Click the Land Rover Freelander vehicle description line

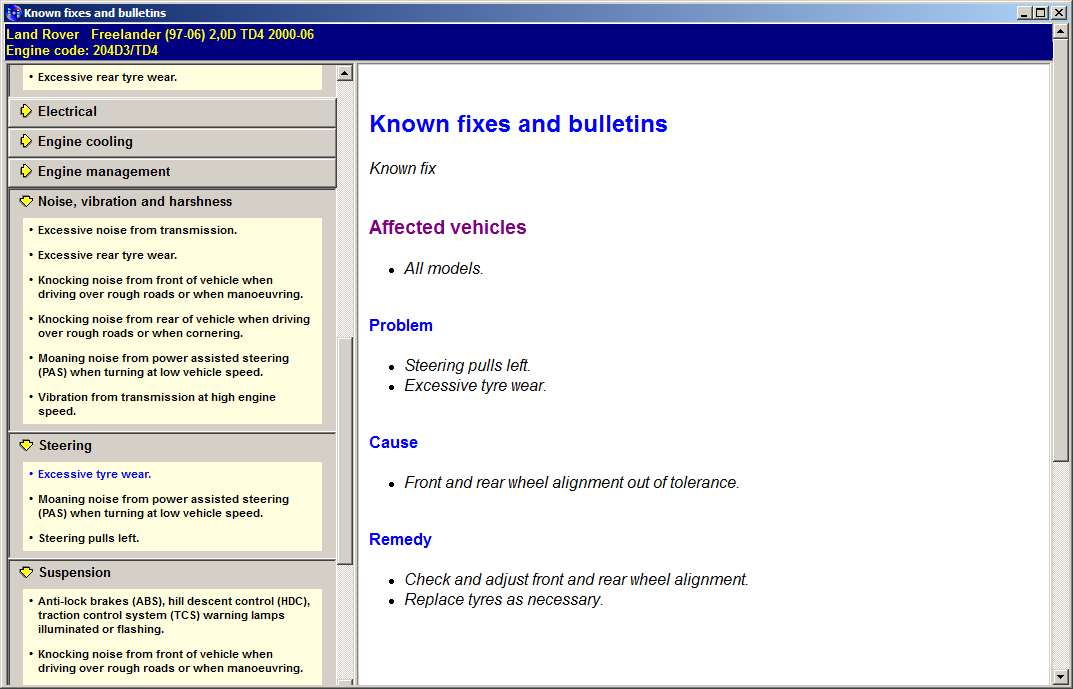point(160,34)
